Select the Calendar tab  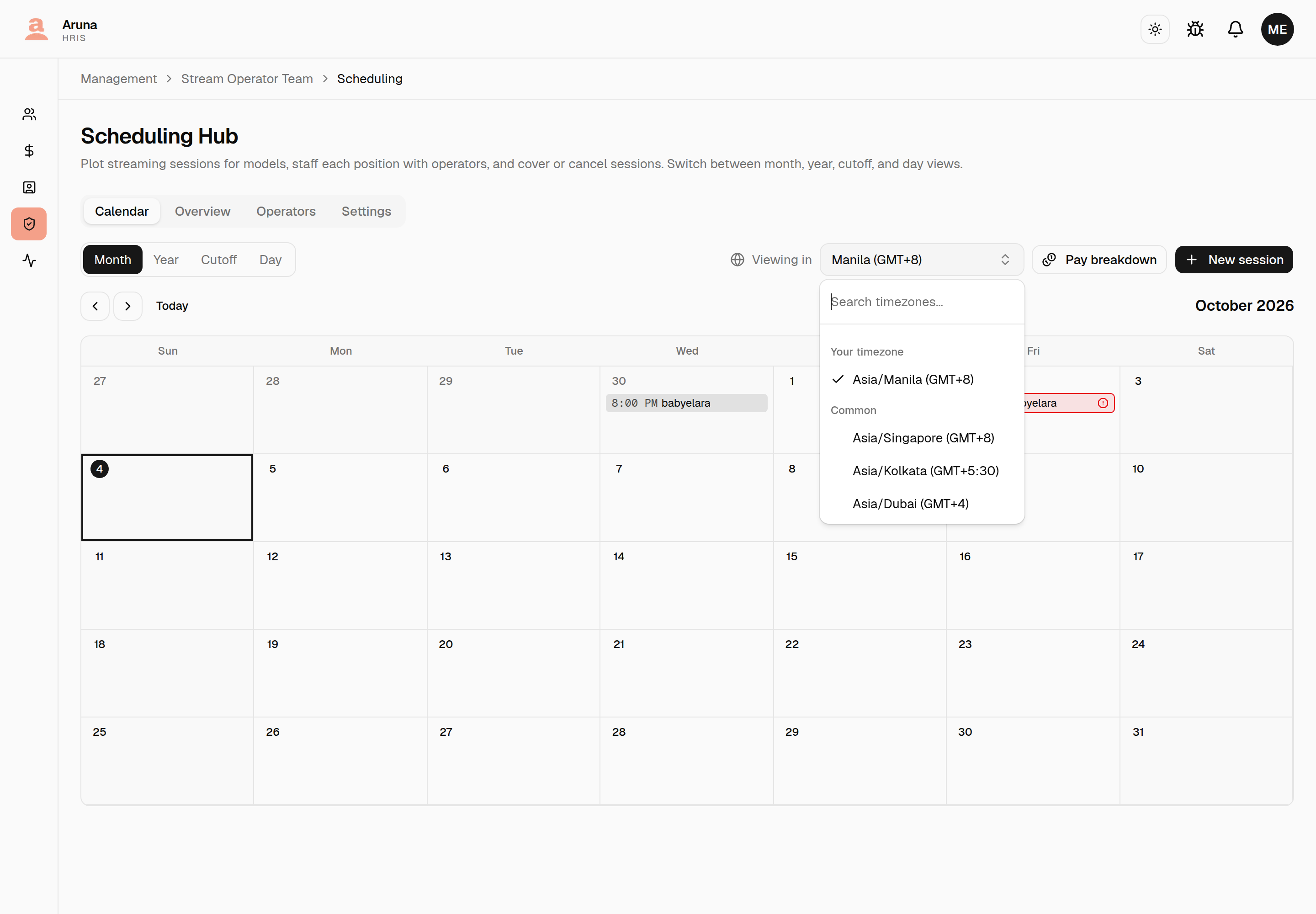pos(122,211)
